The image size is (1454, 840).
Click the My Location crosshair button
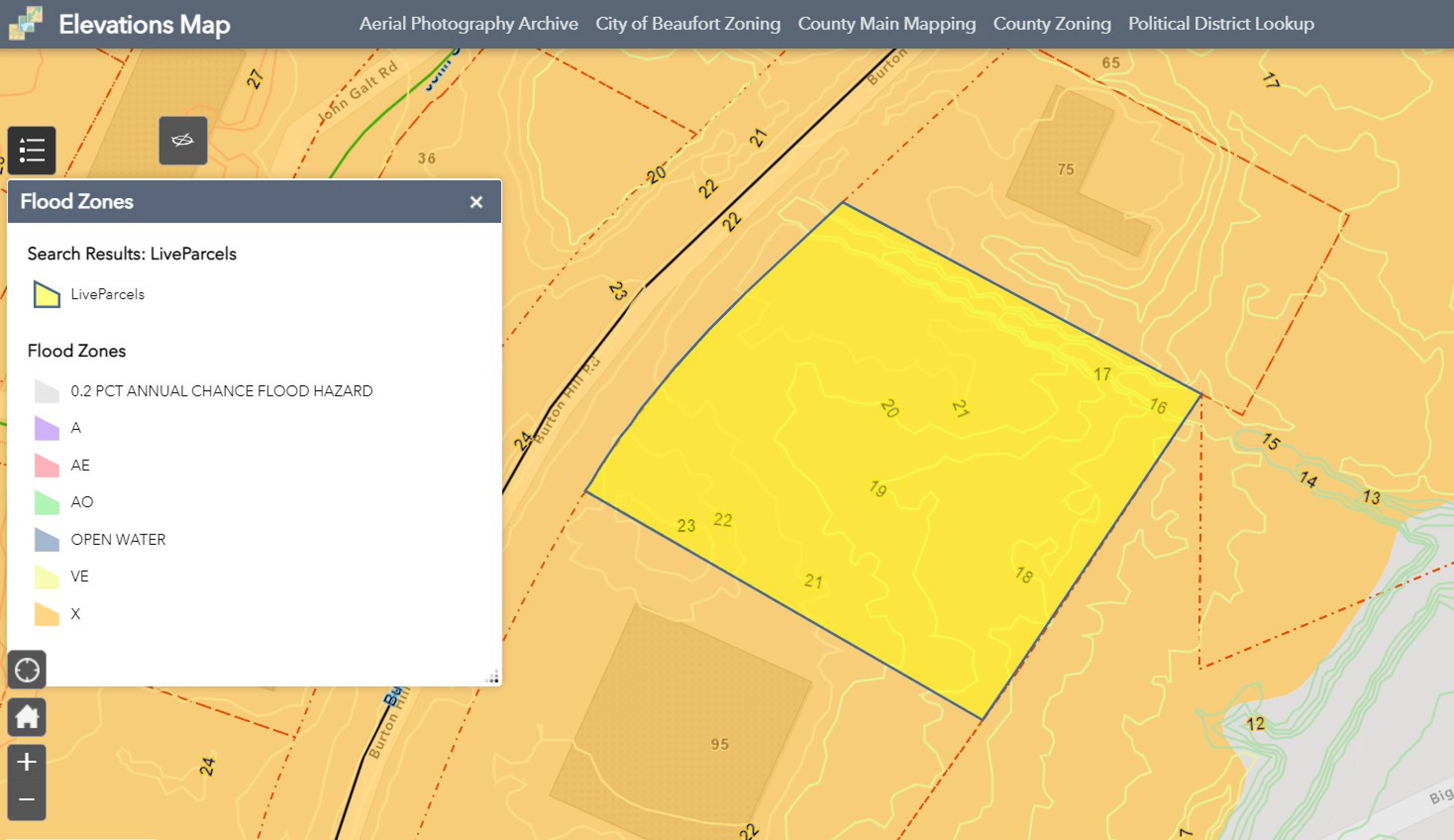click(27, 670)
